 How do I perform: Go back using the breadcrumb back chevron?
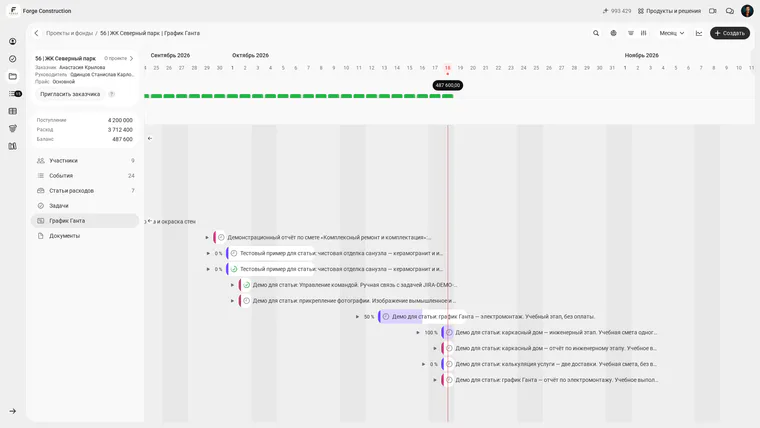36,33
